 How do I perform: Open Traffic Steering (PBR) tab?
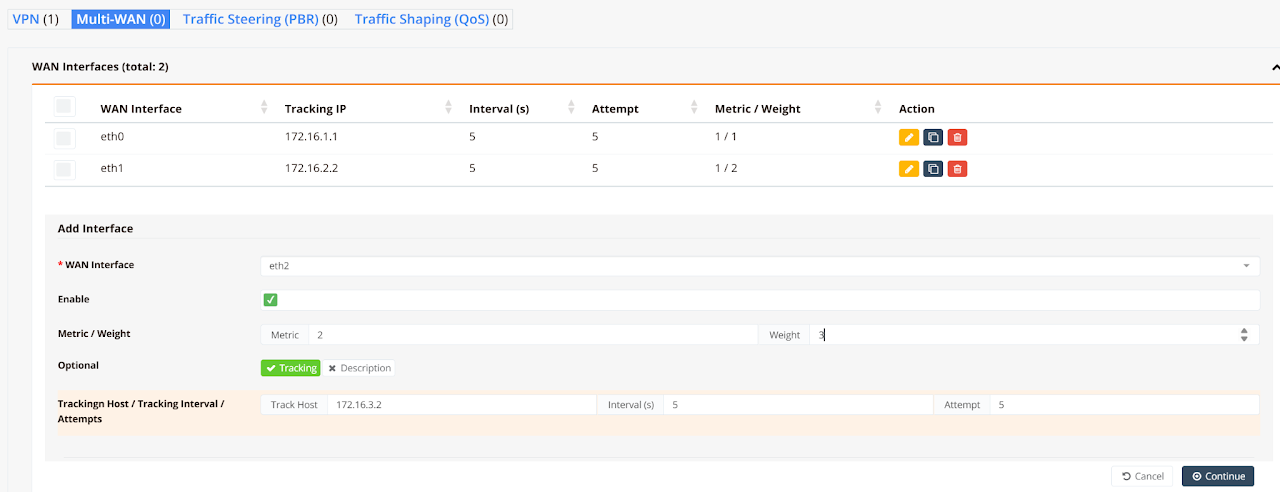coord(250,19)
